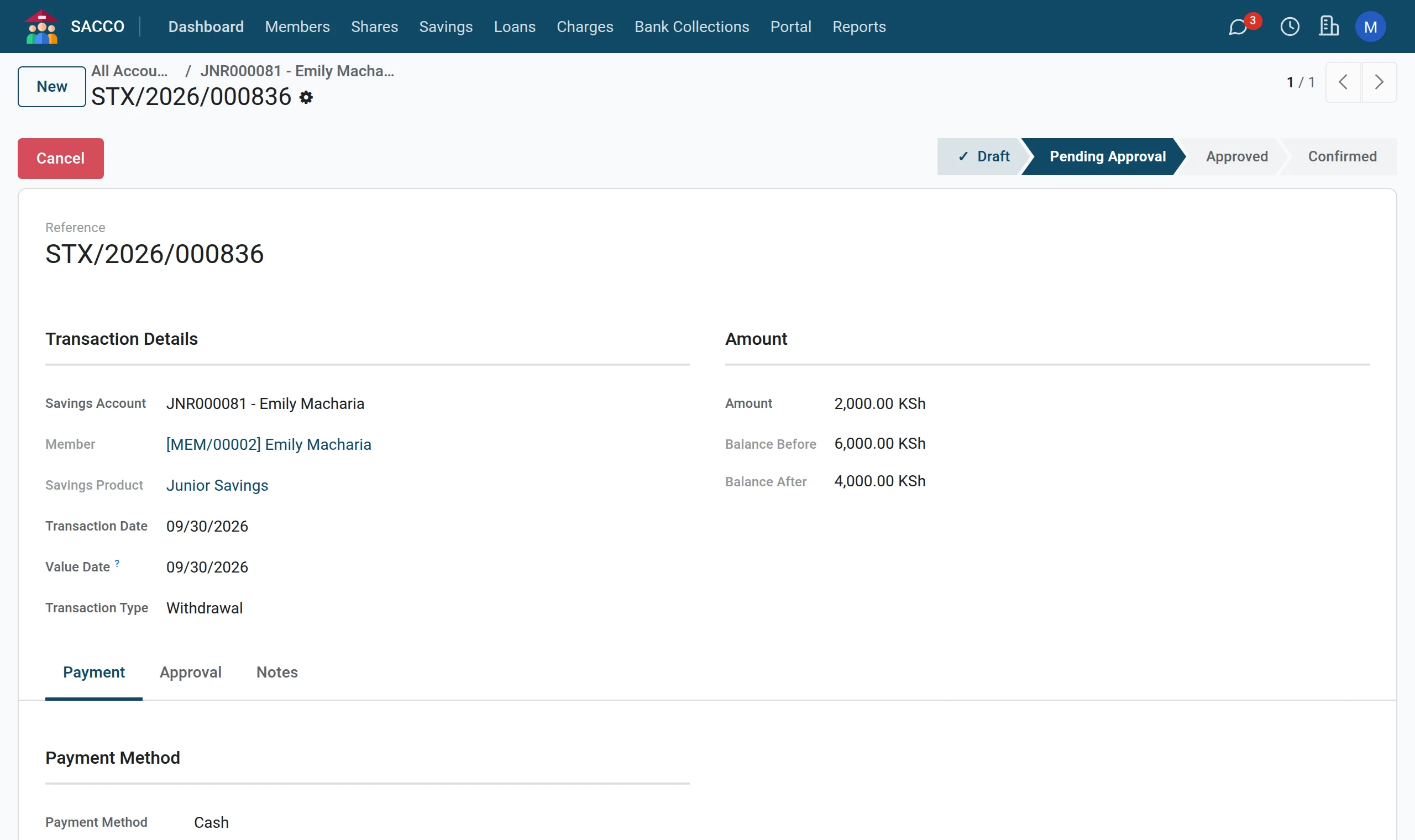
Task: Click the company building icon
Action: (1328, 27)
